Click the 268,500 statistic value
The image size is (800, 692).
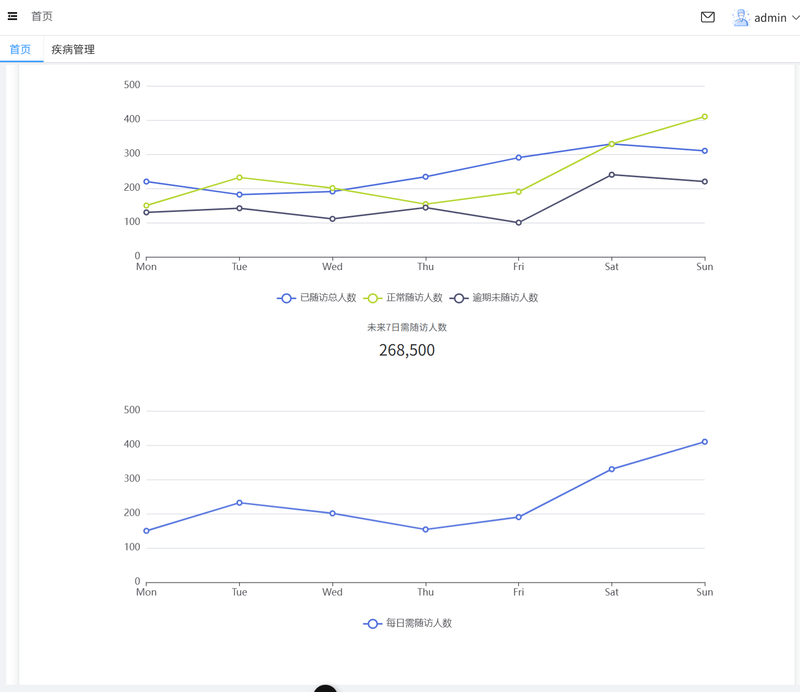click(x=407, y=350)
